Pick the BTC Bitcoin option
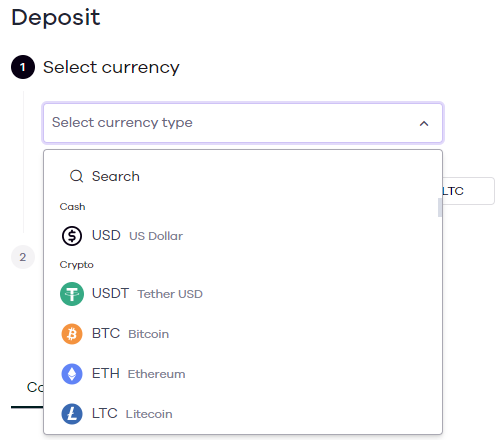The width and height of the screenshot is (501, 440). 243,334
